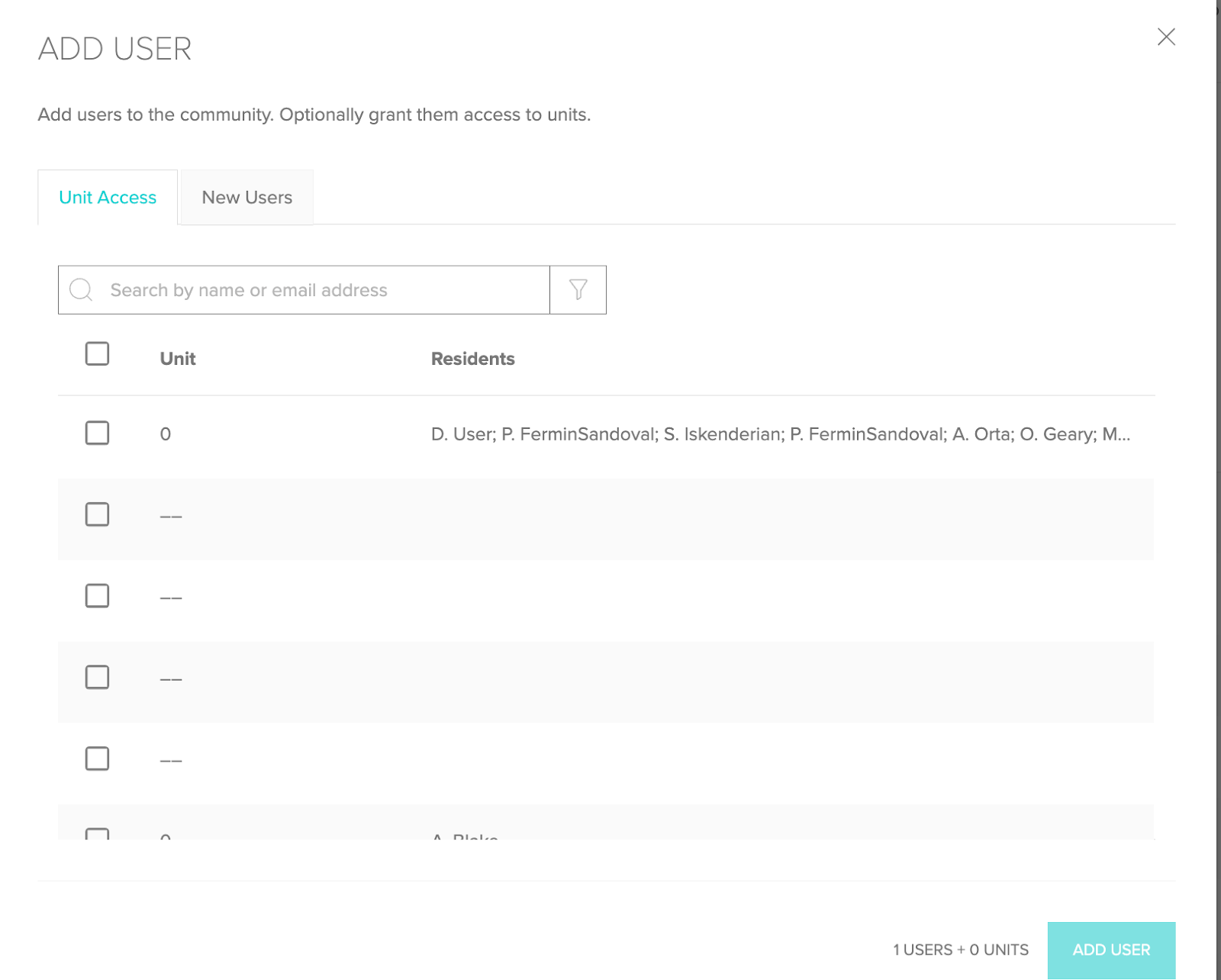1221x980 pixels.
Task: Switch to the New Users tab
Action: (x=247, y=198)
